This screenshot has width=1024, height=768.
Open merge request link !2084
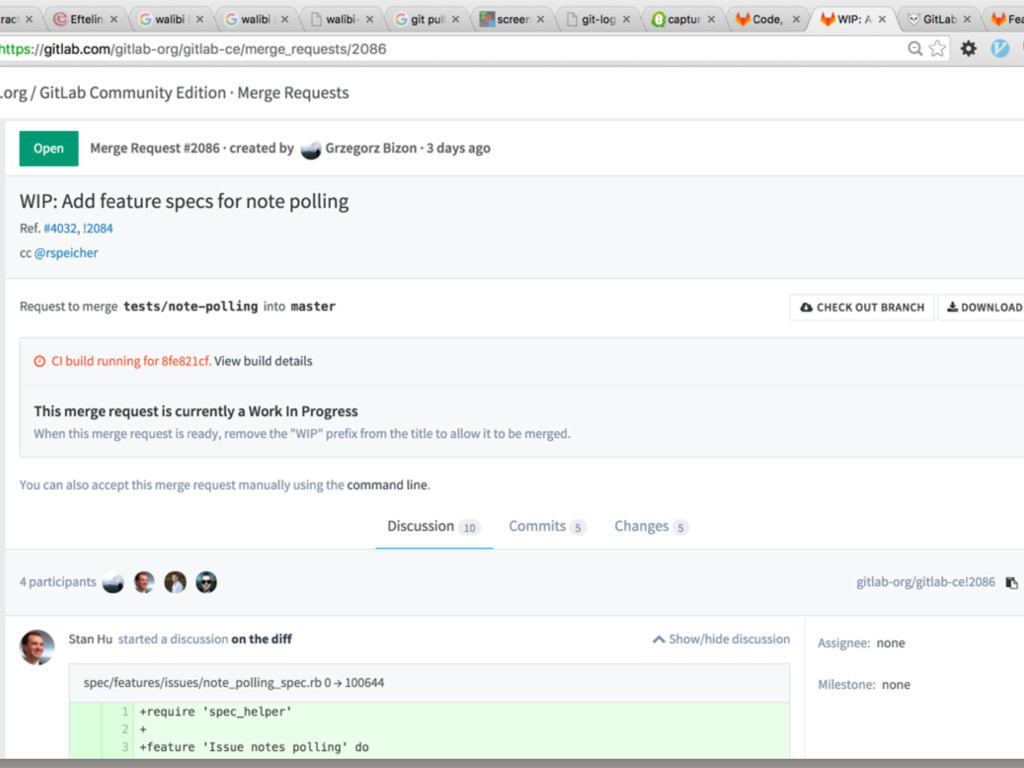point(98,229)
